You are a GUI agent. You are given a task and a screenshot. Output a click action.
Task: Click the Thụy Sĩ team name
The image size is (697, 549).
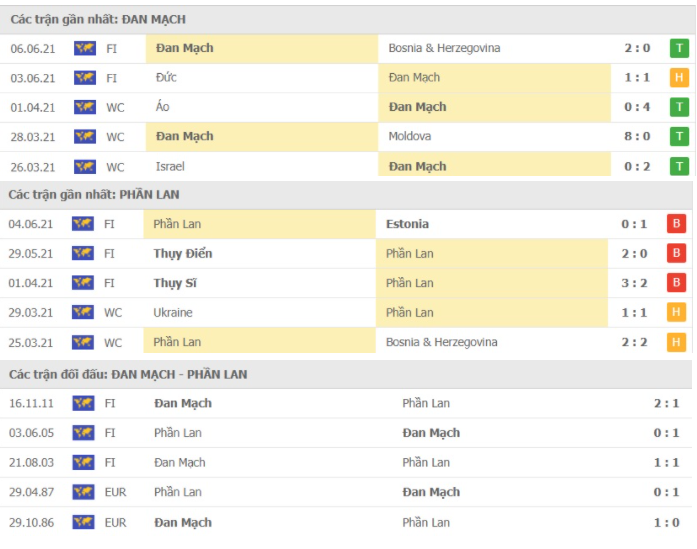[175, 283]
